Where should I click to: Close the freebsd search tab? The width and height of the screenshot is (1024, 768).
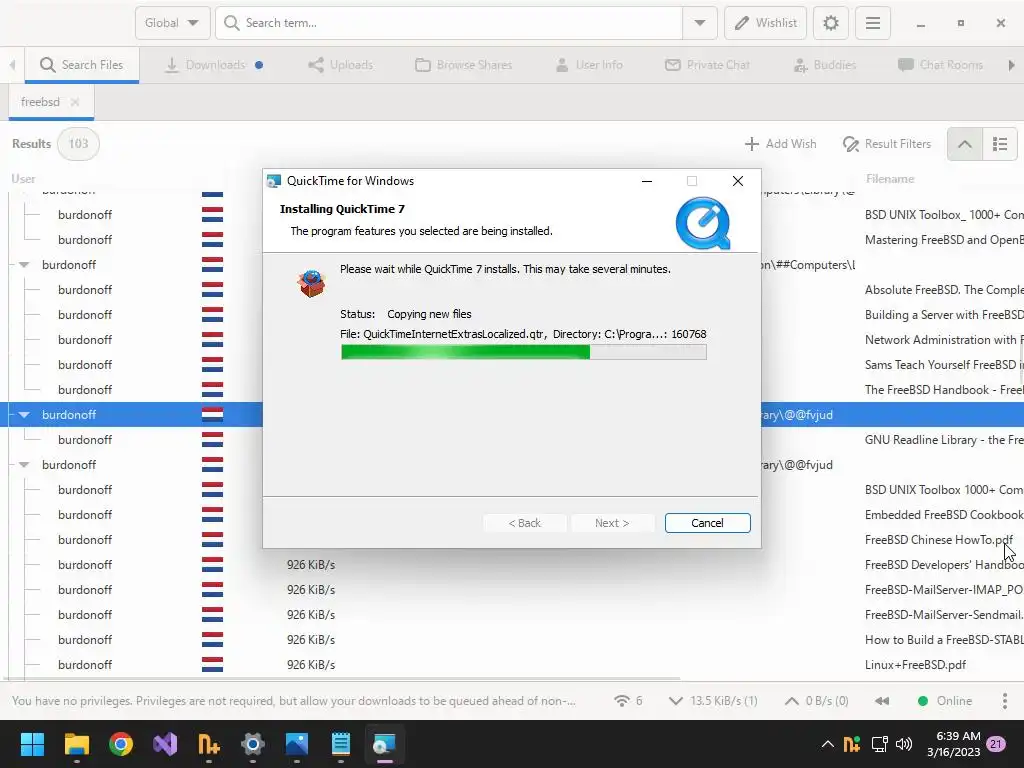coord(75,102)
